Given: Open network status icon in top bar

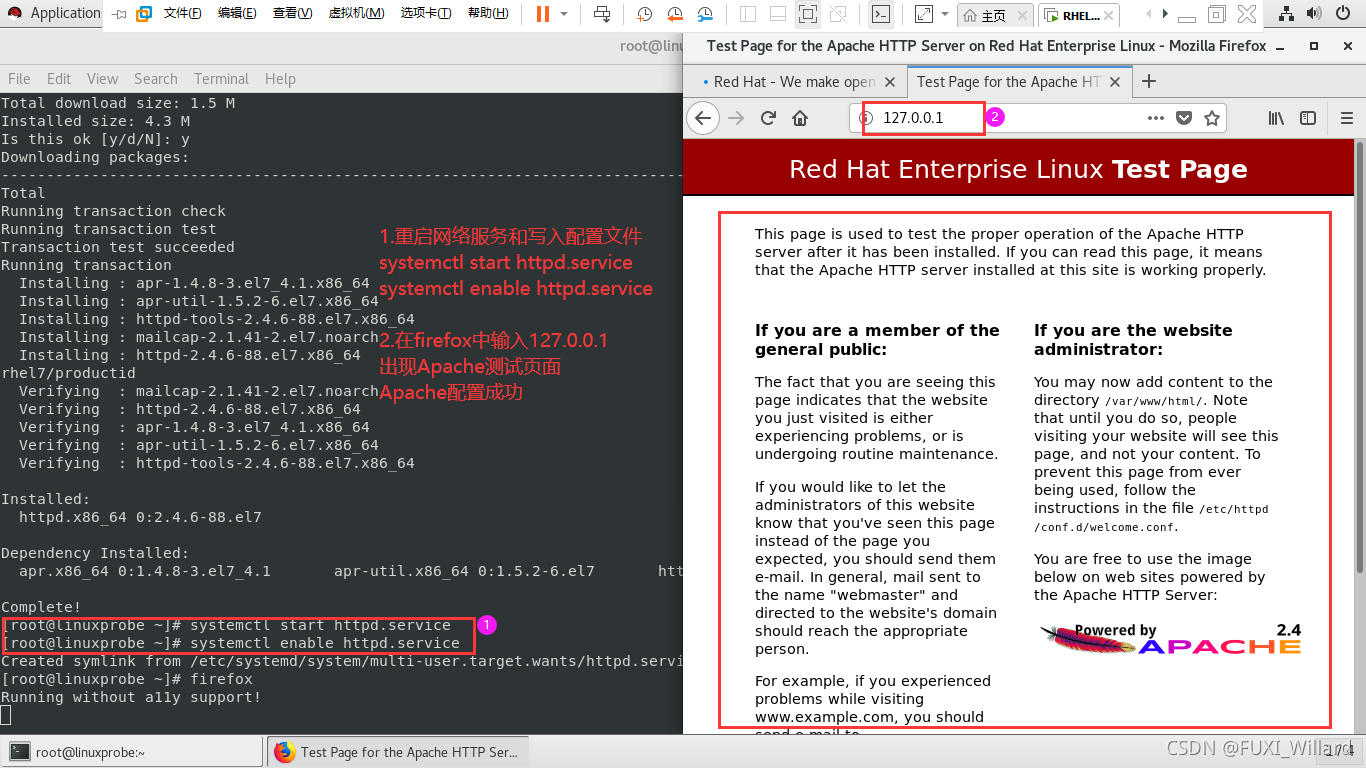Looking at the screenshot, I should coord(1286,13).
